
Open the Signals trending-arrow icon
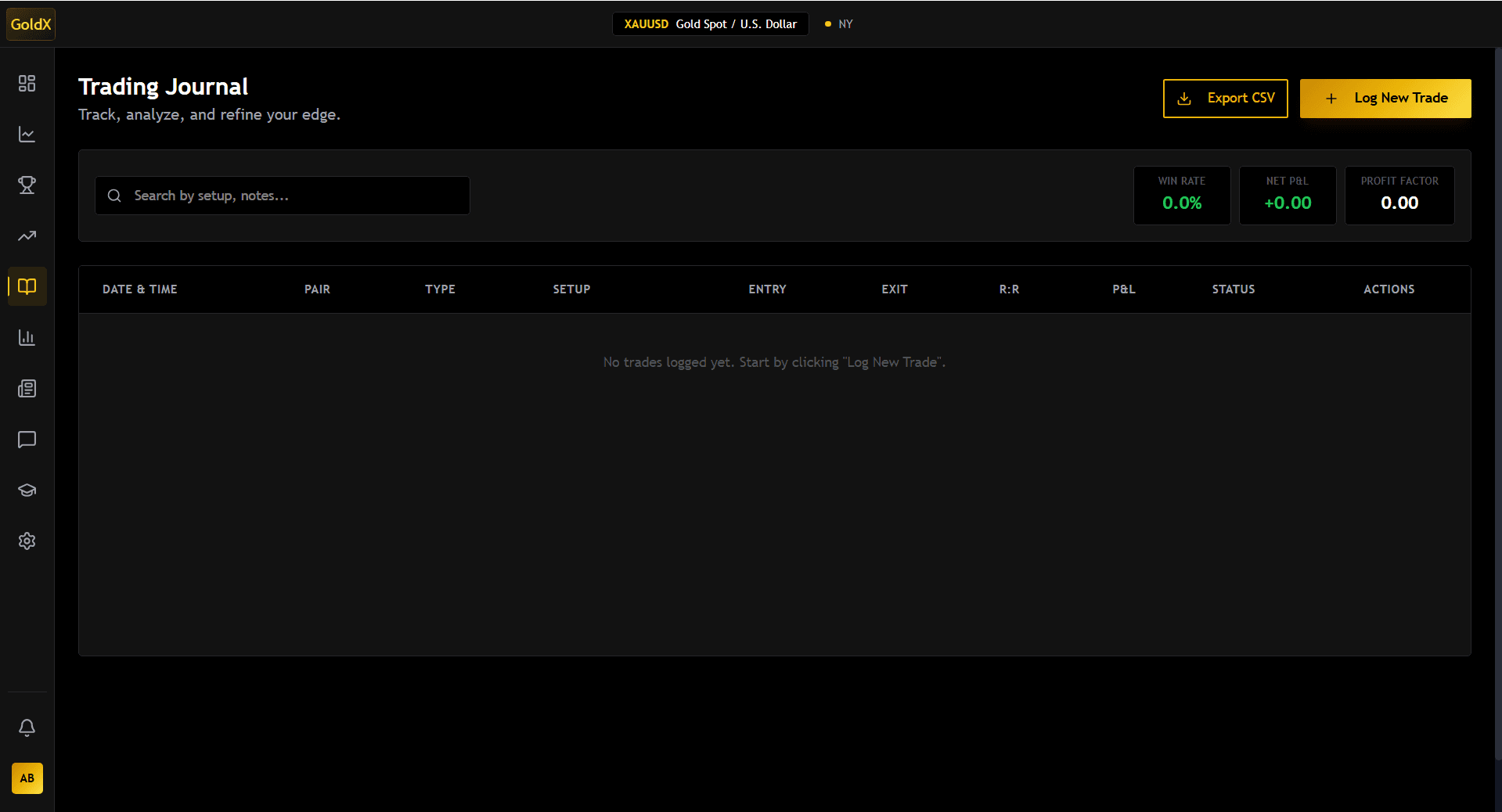pyautogui.click(x=27, y=235)
